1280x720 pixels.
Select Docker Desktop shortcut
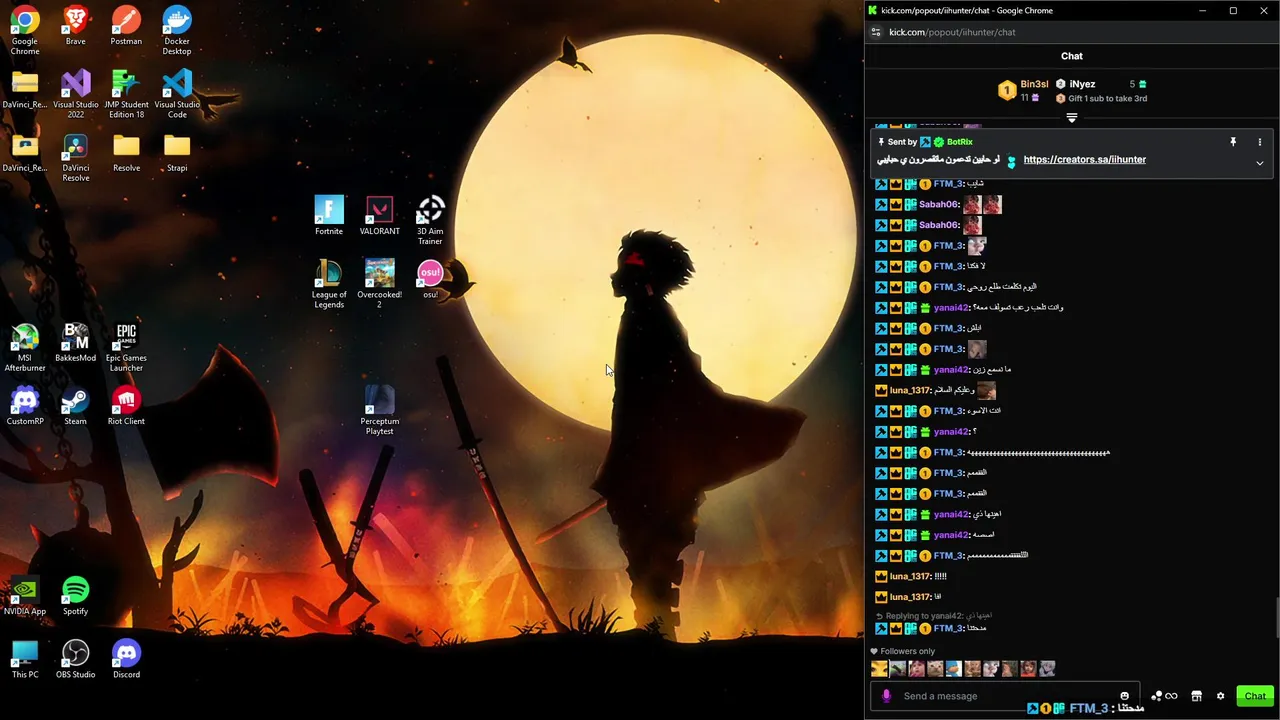(177, 31)
